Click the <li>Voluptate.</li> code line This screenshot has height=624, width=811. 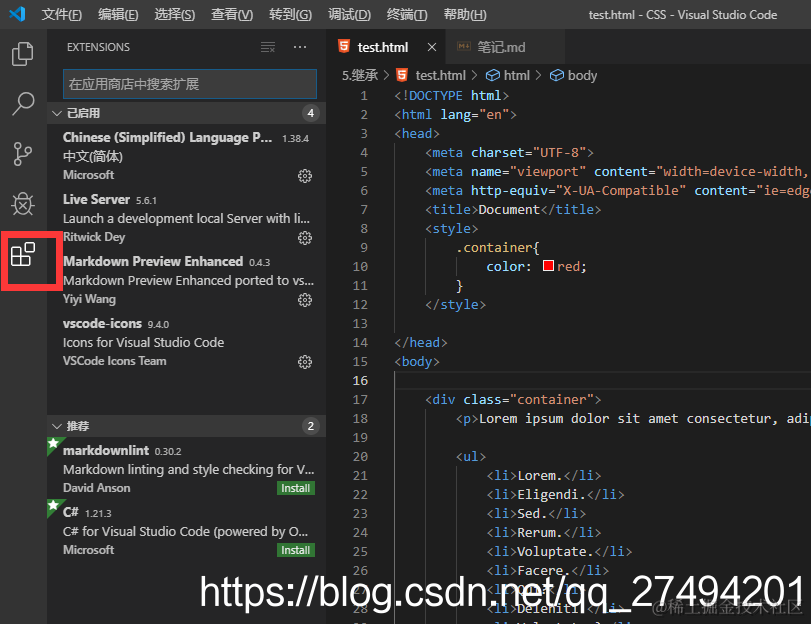click(559, 552)
